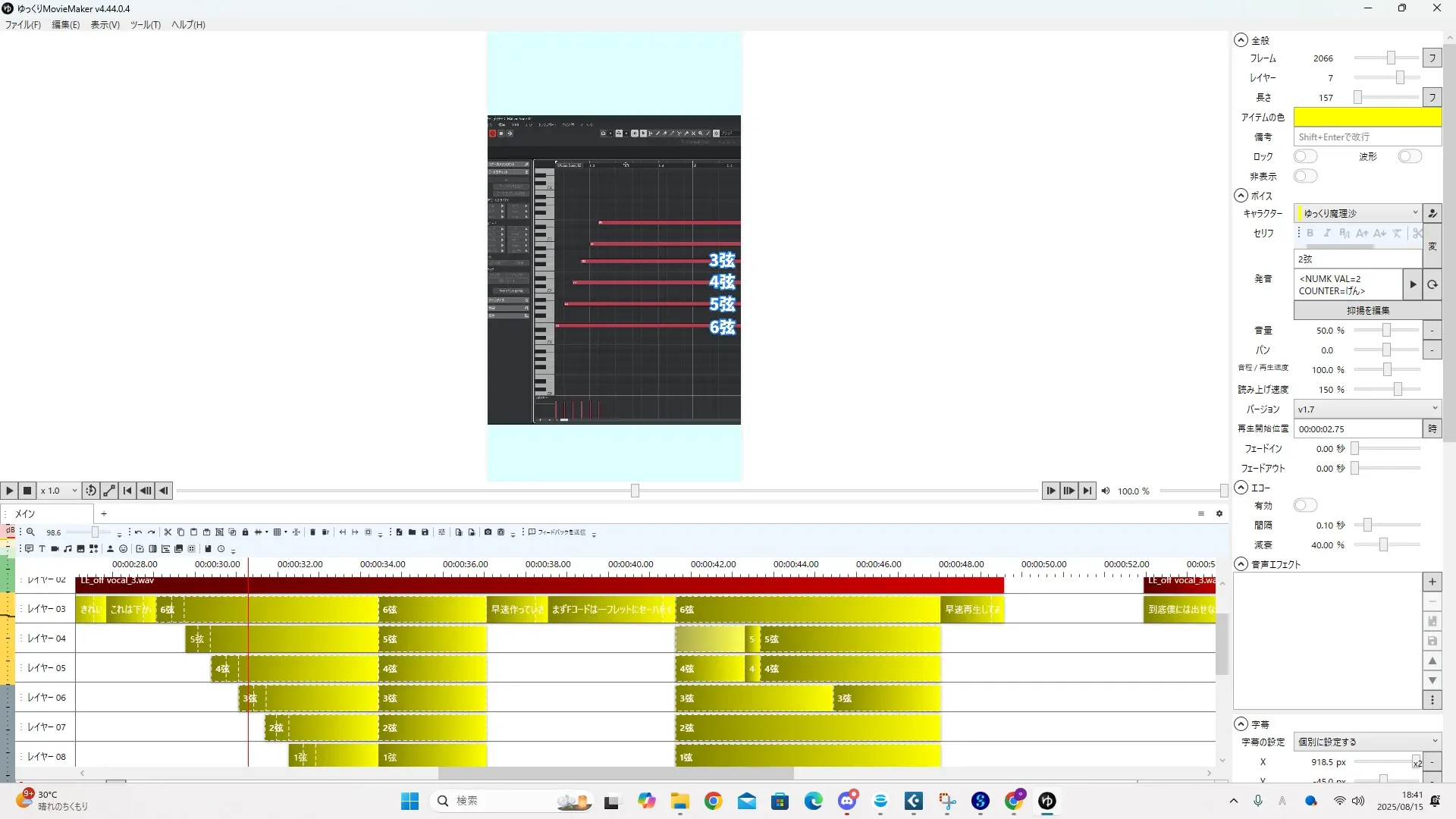1456x819 pixels.
Task: Click the play button in preview controls
Action: (9, 491)
